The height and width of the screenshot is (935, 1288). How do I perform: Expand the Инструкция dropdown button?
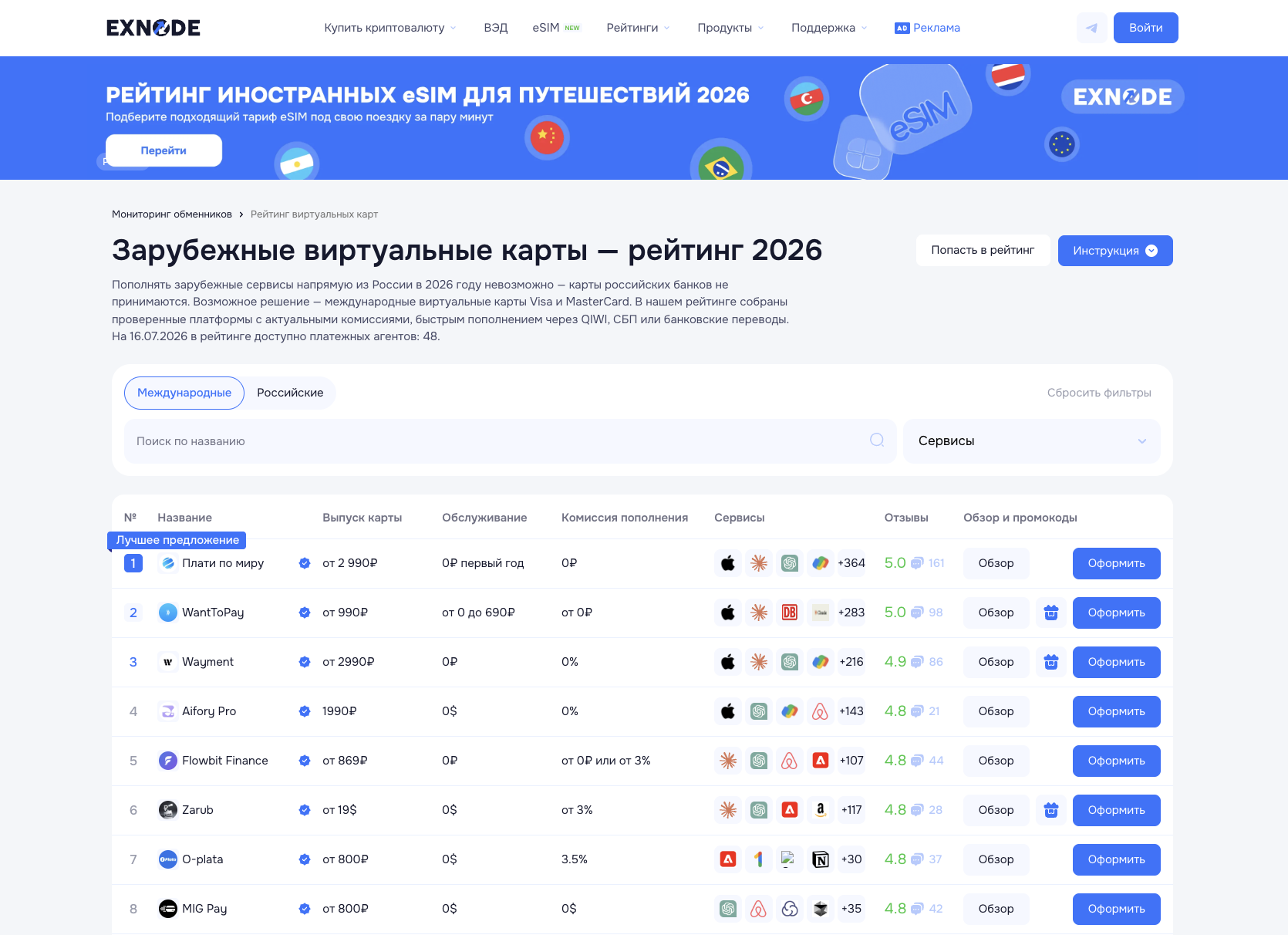[1115, 251]
